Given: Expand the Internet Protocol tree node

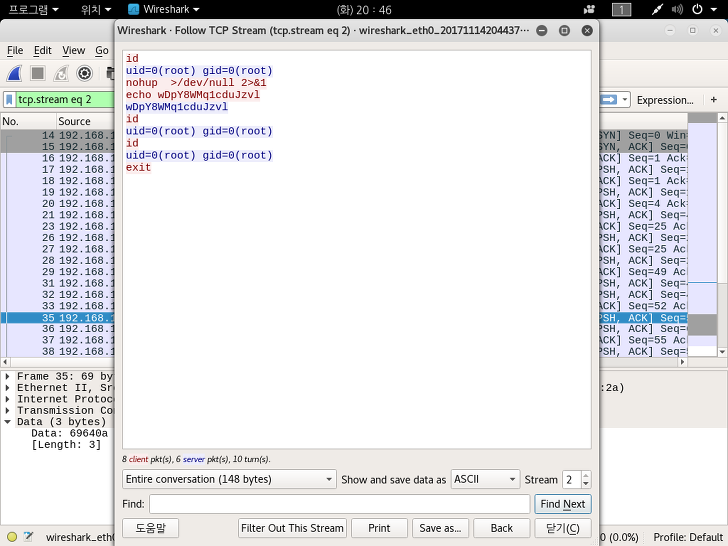Looking at the screenshot, I should 7,399.
